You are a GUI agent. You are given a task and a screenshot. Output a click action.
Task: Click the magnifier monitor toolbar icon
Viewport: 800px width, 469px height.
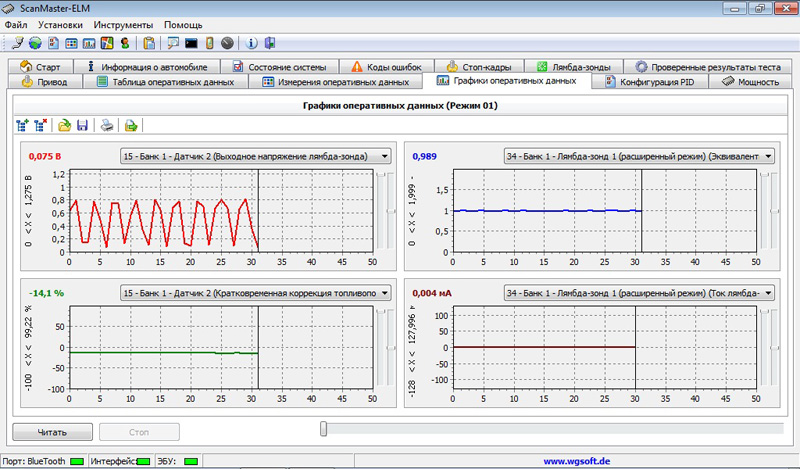[x=173, y=43]
